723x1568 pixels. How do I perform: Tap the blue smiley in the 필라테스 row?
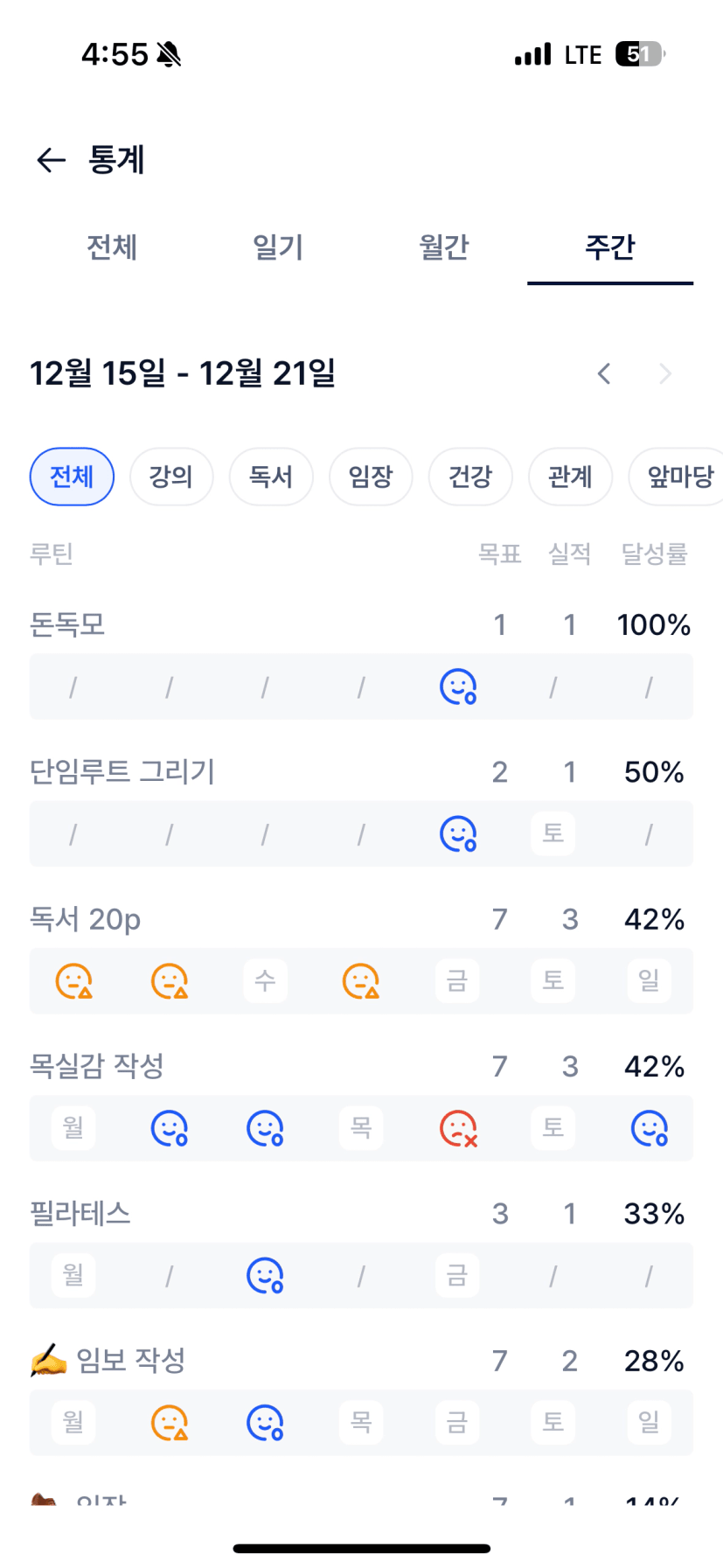coord(265,1275)
